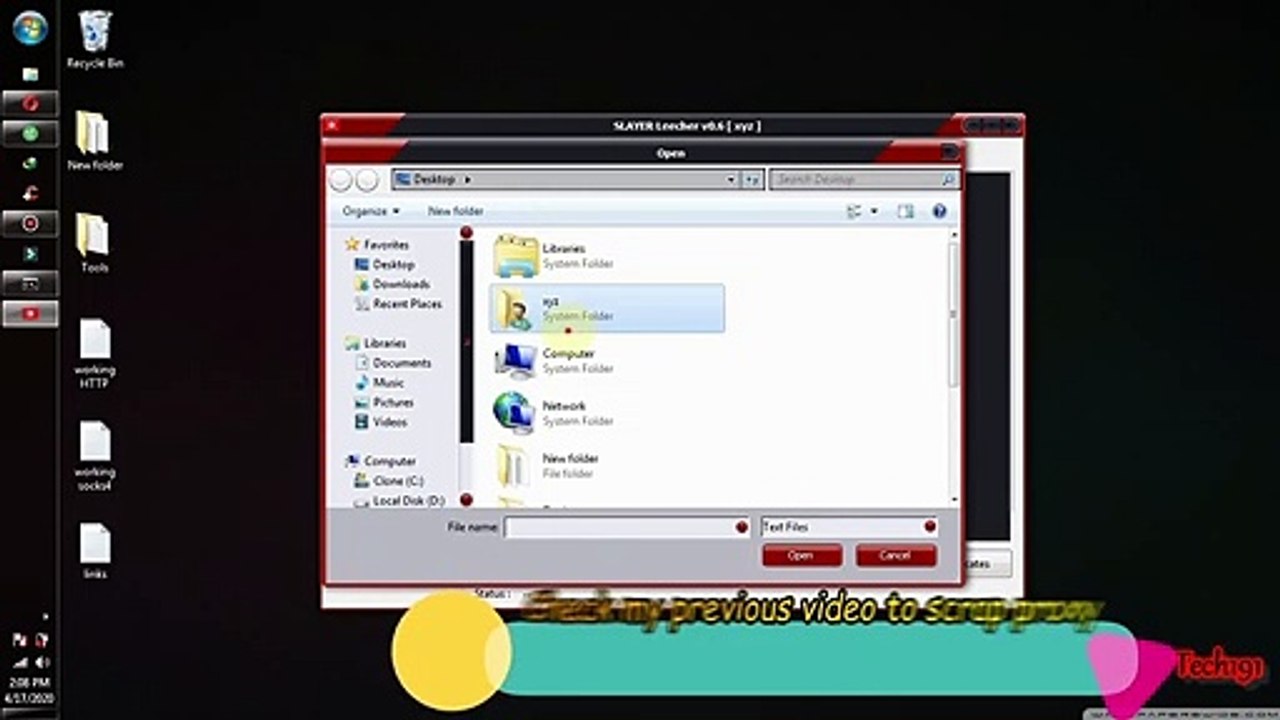This screenshot has height=720, width=1280.
Task: Open the Videos library
Action: click(x=382, y=422)
